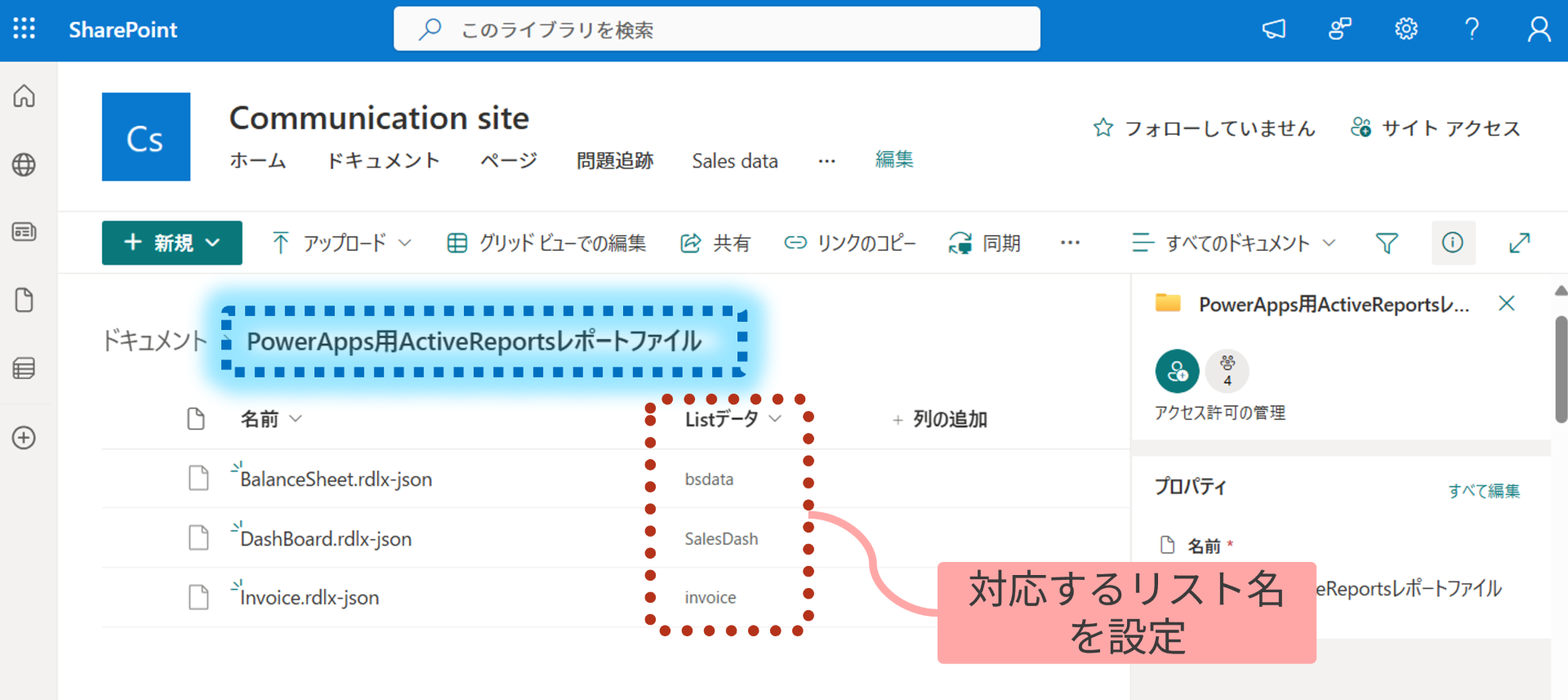This screenshot has width=1568, height=700.
Task: Click the file type column header icon
Action: tap(196, 419)
